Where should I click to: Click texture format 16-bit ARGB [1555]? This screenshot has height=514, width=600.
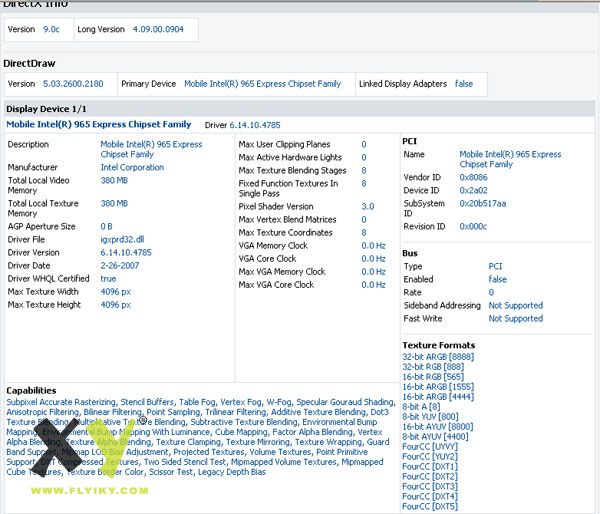pyautogui.click(x=438, y=387)
